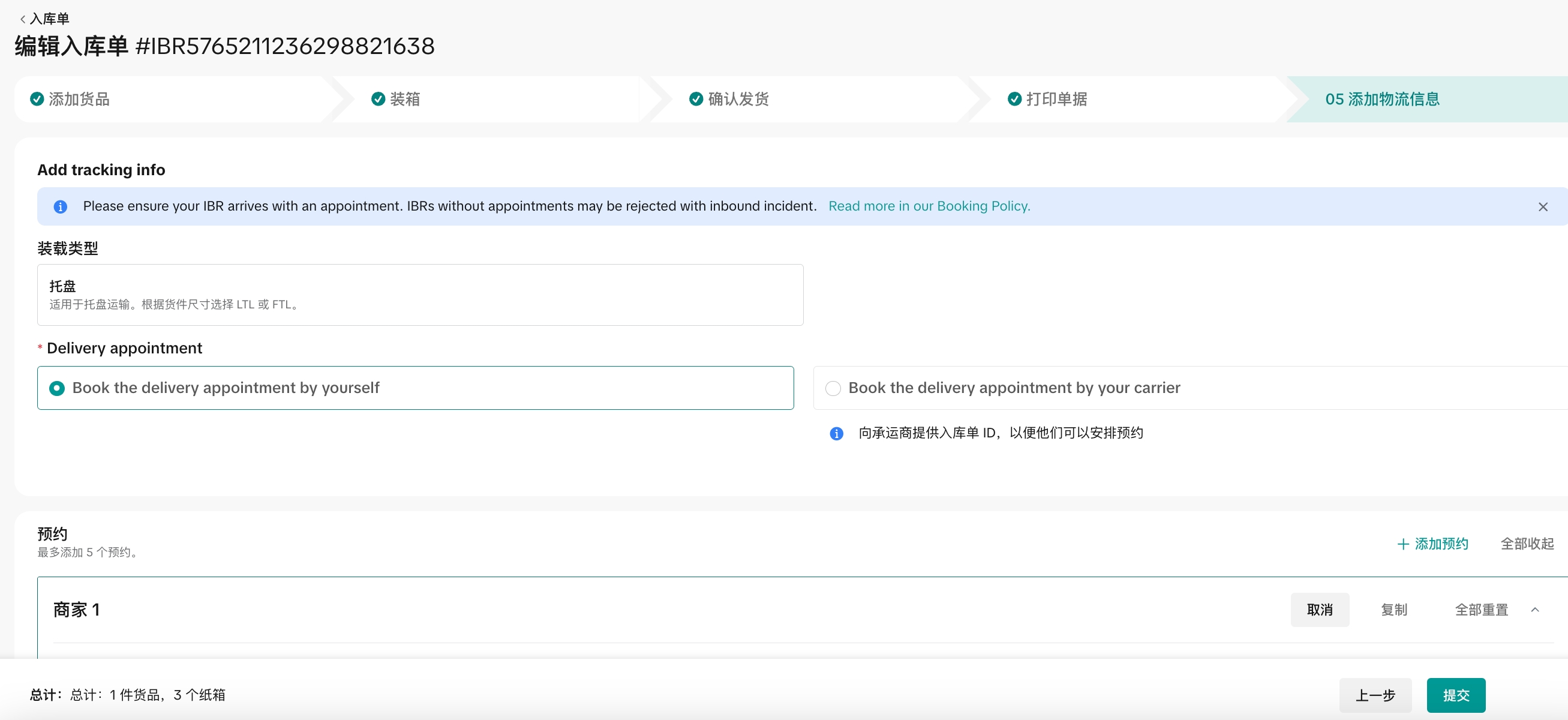Collapse all appointments with 全部收起
The height and width of the screenshot is (720, 1568).
tap(1527, 544)
